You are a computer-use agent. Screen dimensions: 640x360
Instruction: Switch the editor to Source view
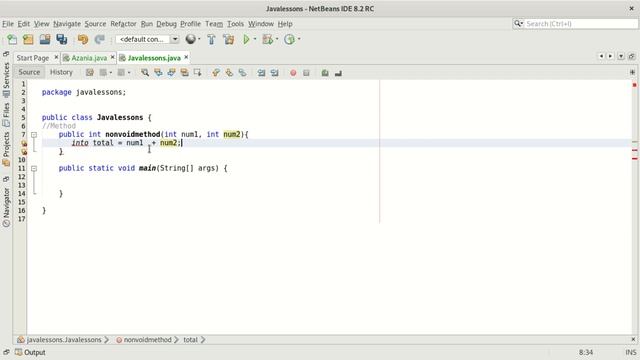pyautogui.click(x=29, y=72)
